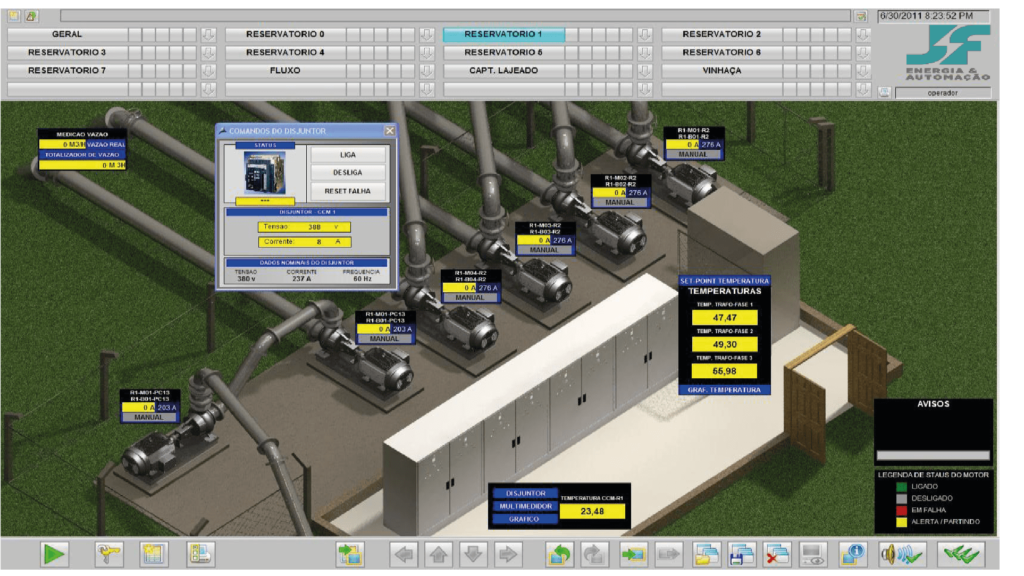Viewport: 1024px width, 576px height.
Task: Click the MULTIMEDIDOR button
Action: (x=526, y=506)
